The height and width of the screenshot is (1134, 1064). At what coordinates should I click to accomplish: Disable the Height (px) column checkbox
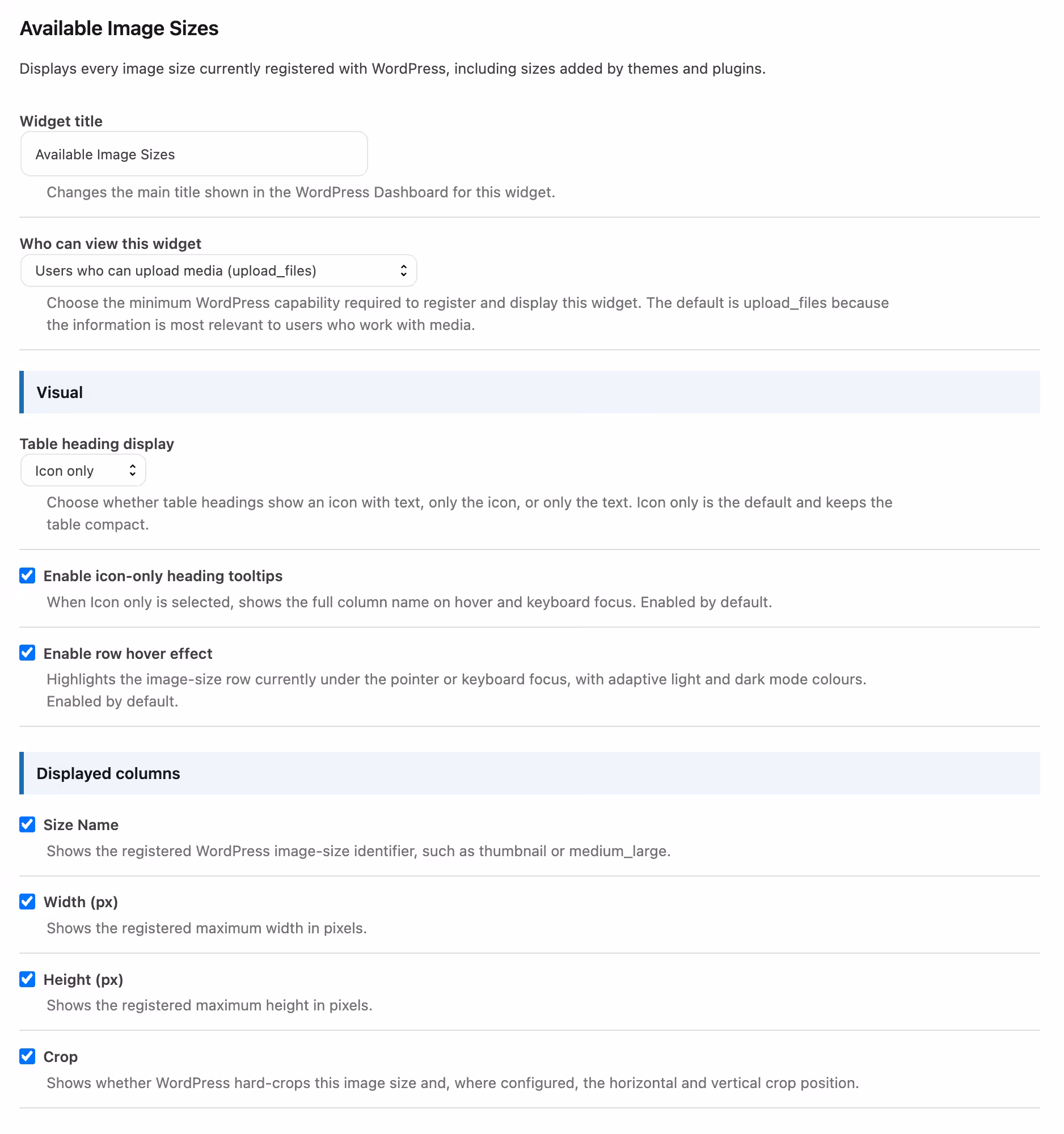point(27,979)
